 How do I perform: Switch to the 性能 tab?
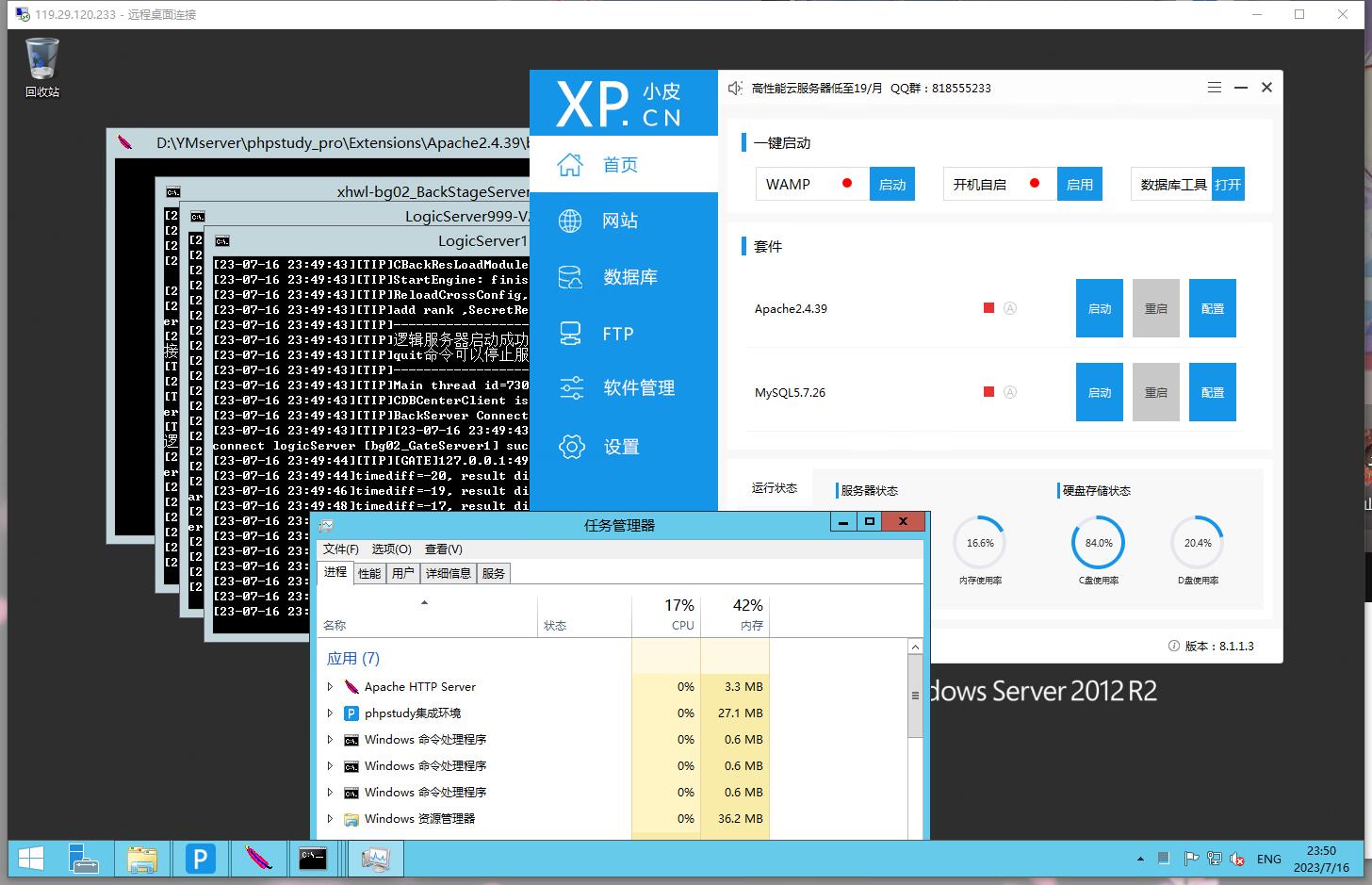369,573
